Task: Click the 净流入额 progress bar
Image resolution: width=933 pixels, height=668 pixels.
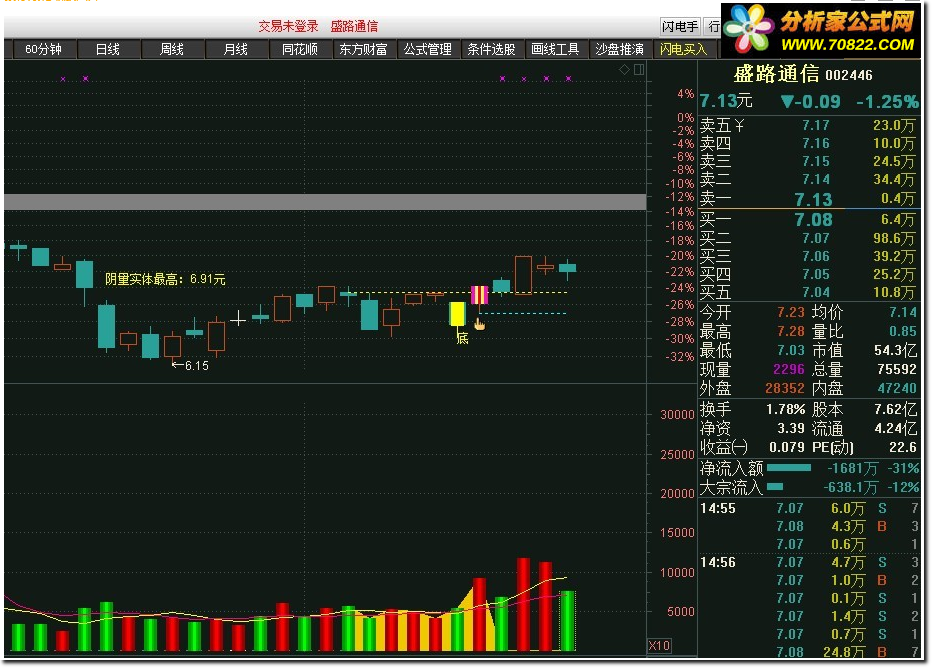Action: [789, 468]
